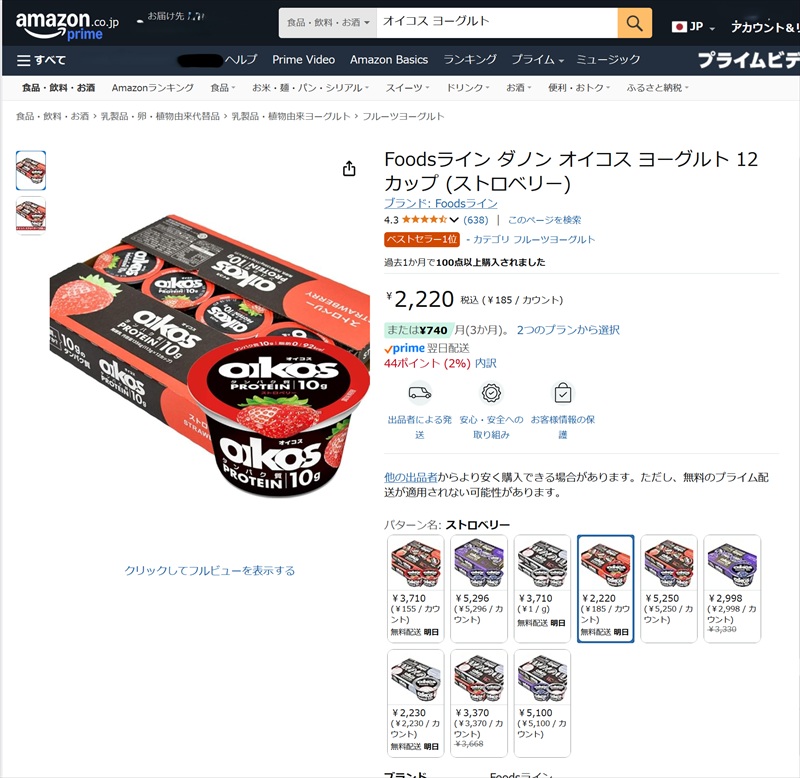This screenshot has height=778, width=800.
Task: Click the share icon above product image
Action: [349, 168]
